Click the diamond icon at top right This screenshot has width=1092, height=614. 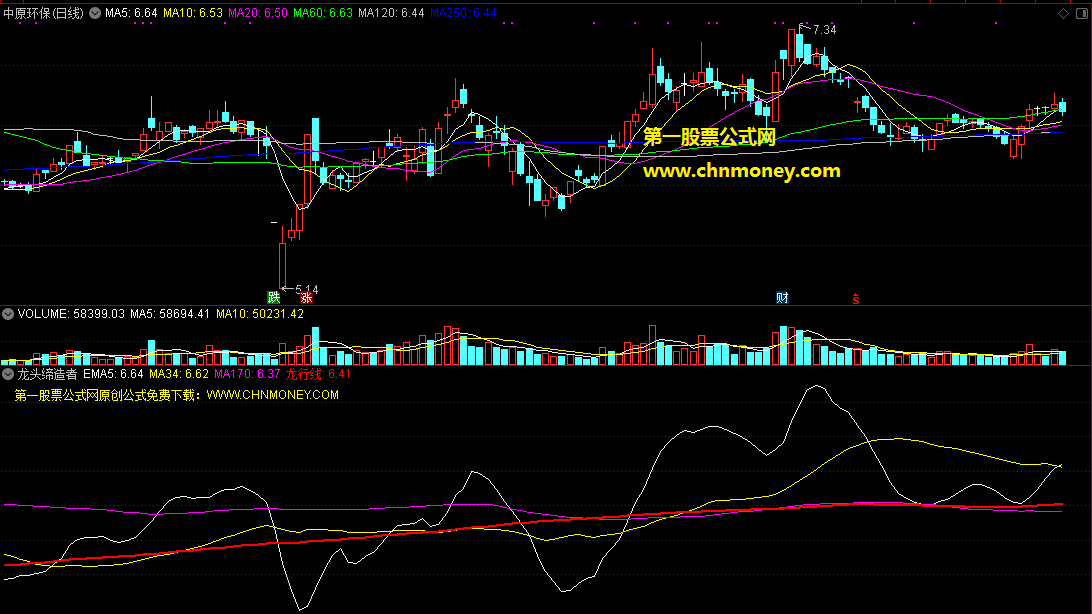[1063, 13]
